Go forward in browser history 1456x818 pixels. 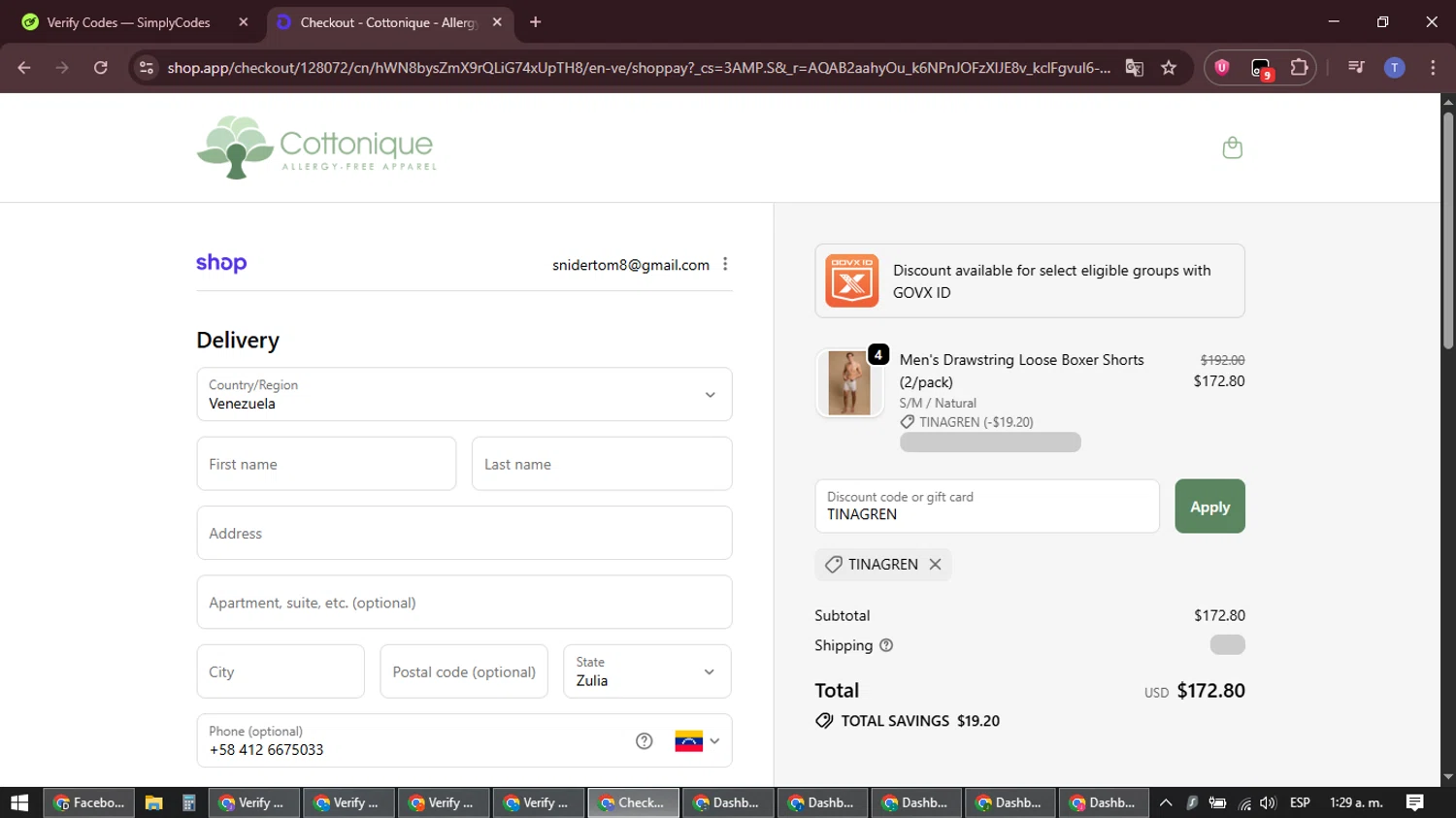coord(62,68)
